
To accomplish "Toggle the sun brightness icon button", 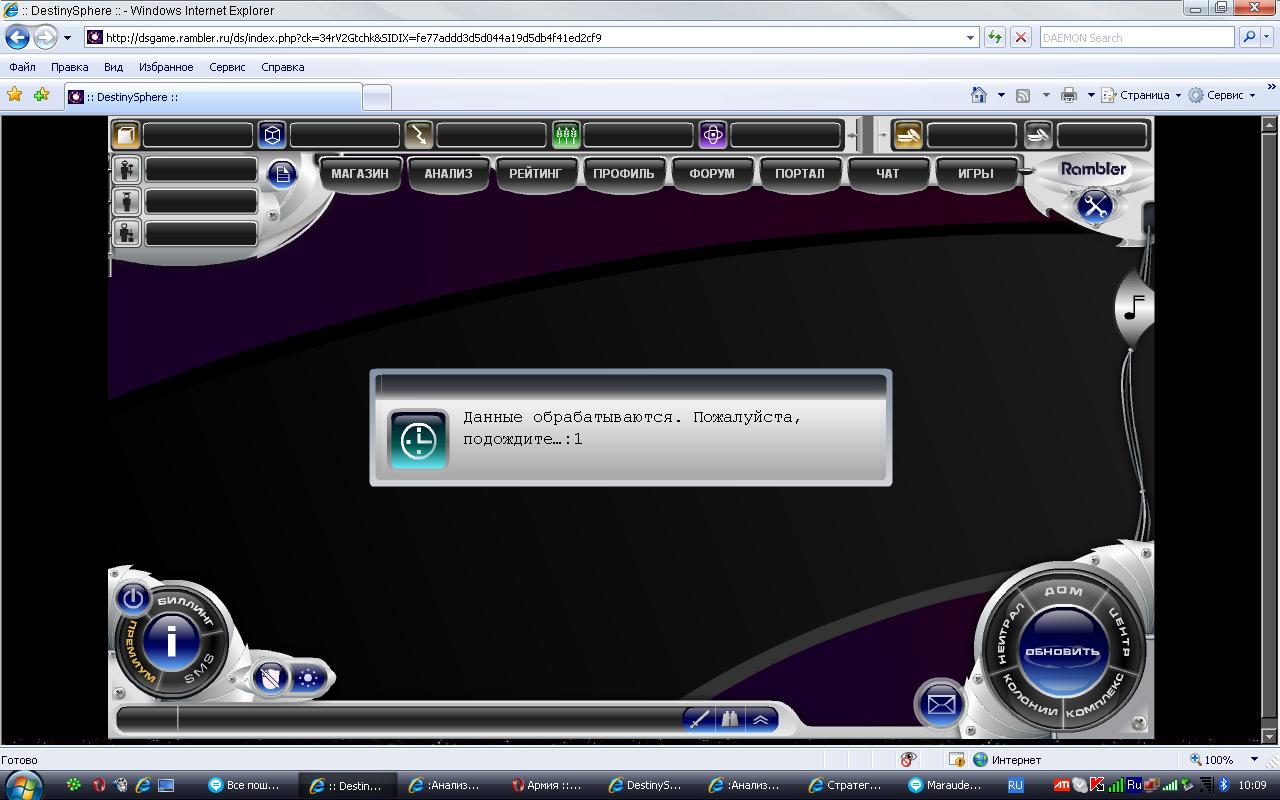I will coord(308,678).
